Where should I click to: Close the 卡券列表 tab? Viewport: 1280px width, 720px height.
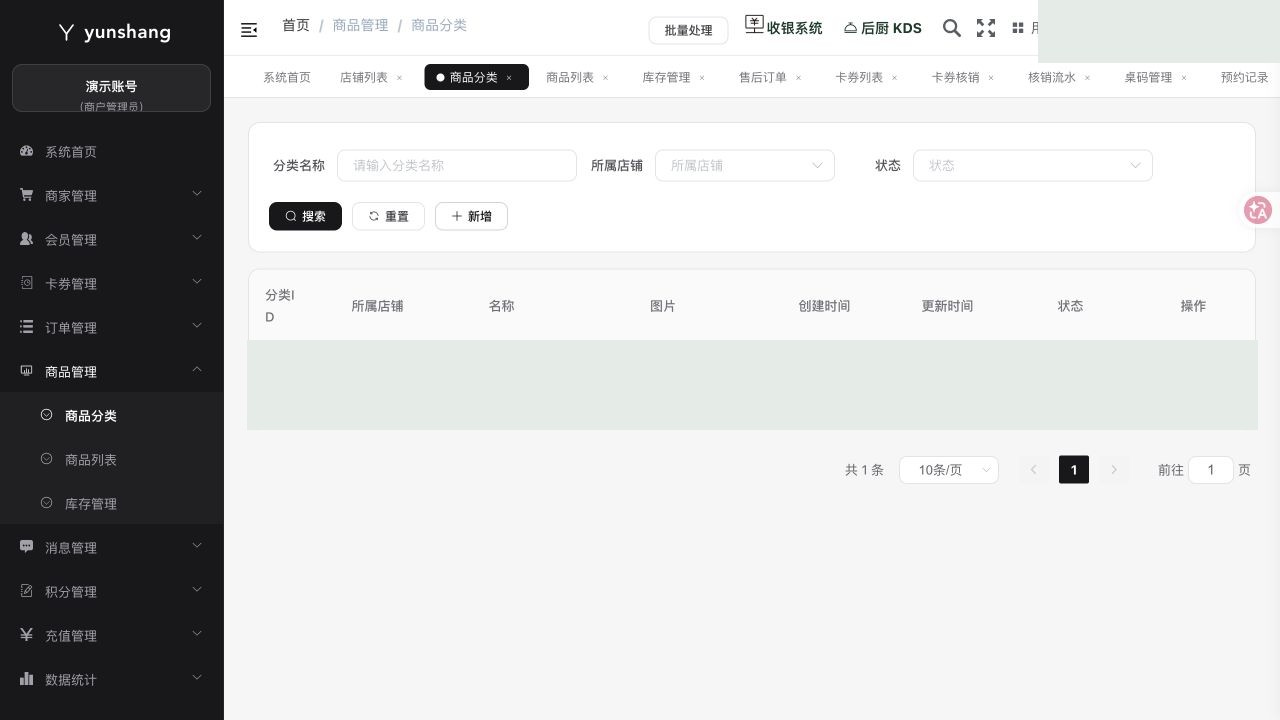894,77
